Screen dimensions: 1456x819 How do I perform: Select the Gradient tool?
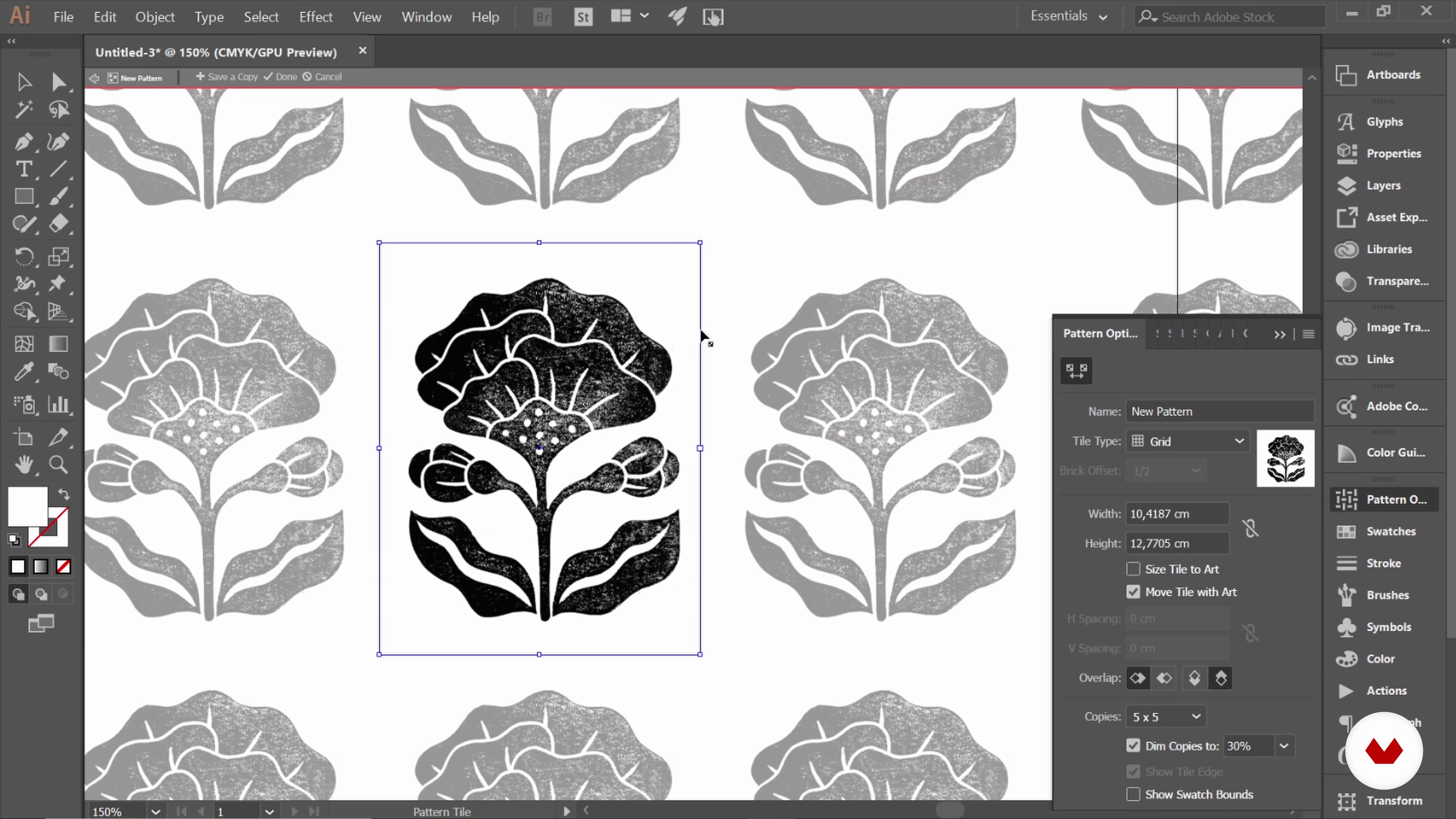pos(58,344)
